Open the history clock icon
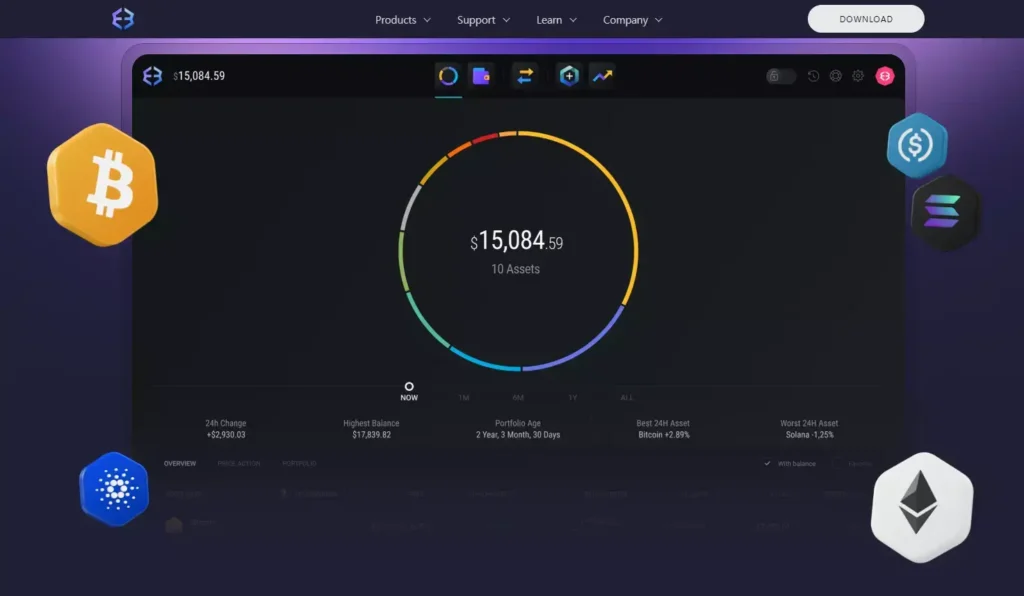The image size is (1024, 596). (813, 76)
